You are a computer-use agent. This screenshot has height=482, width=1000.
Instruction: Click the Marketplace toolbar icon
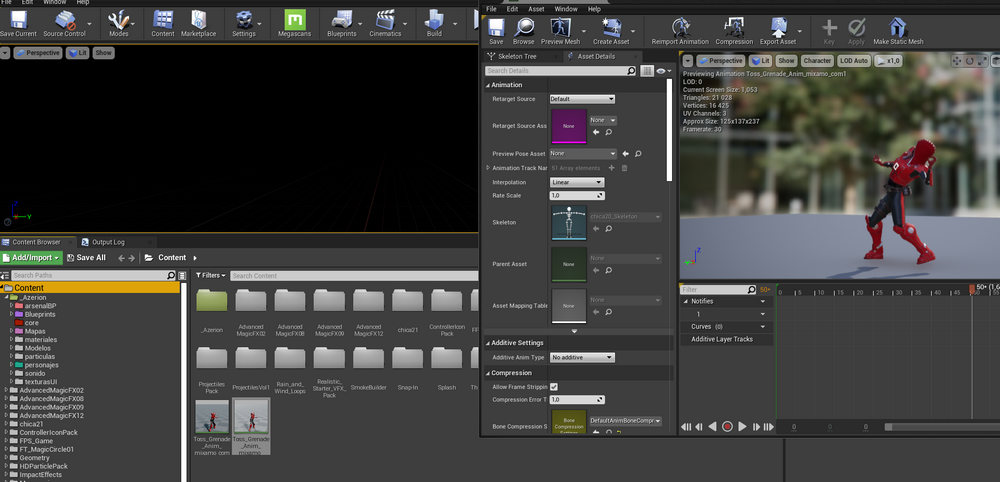coord(198,21)
